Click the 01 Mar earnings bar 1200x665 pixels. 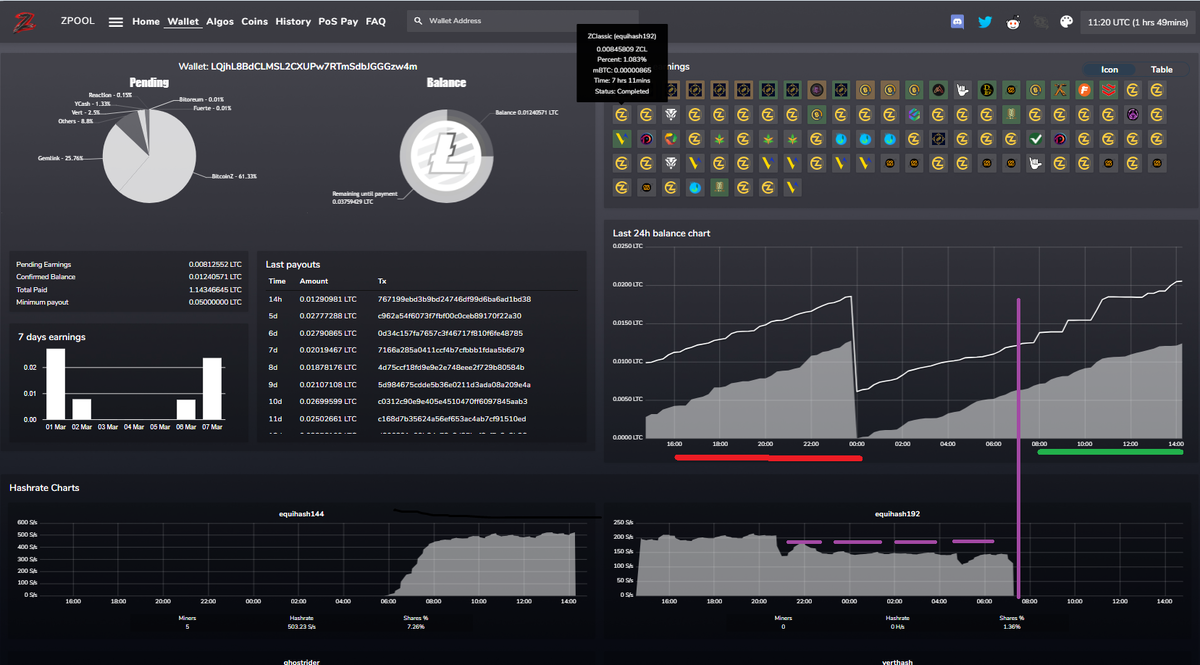point(56,384)
